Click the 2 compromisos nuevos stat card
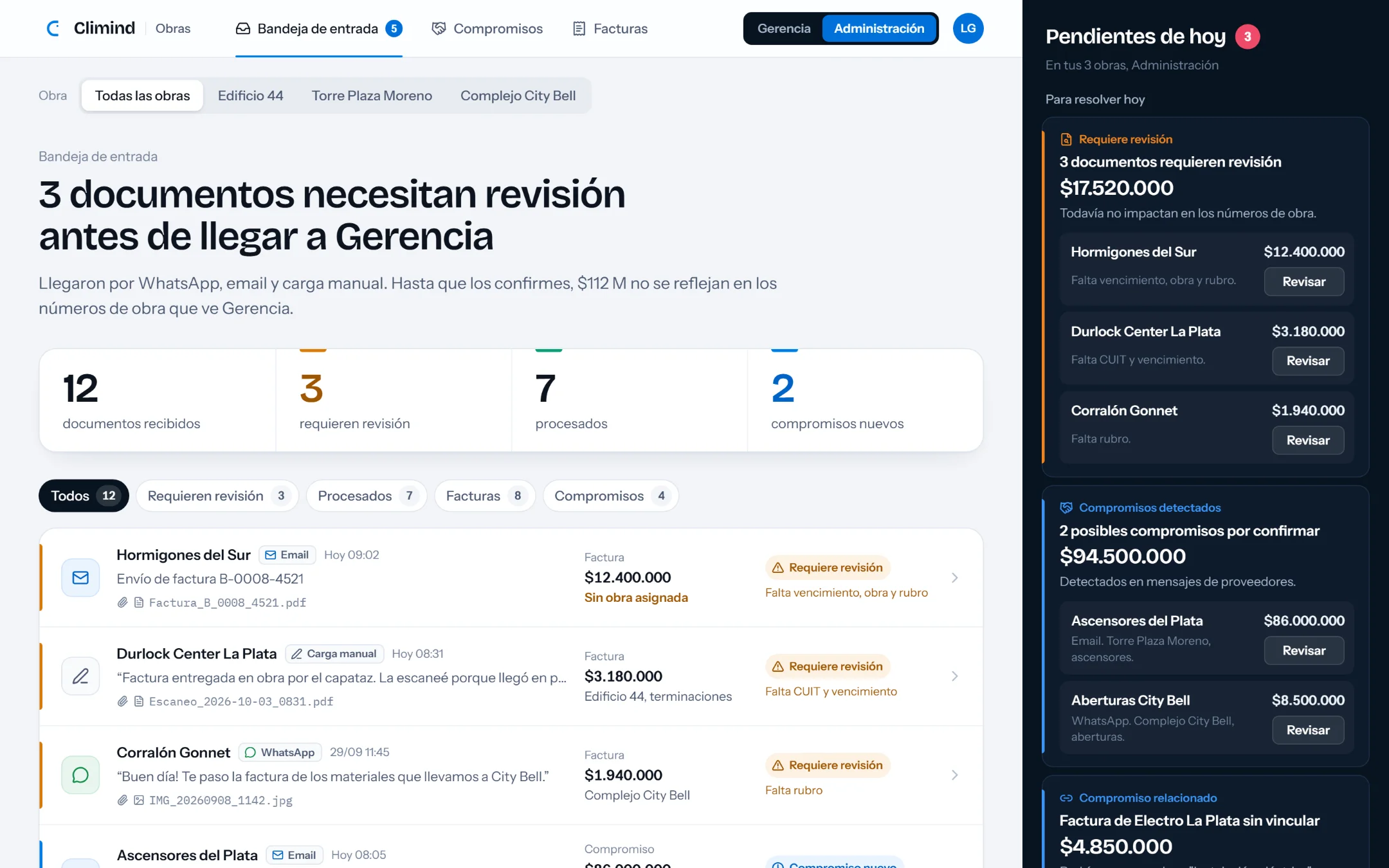The width and height of the screenshot is (1389, 868). click(865, 400)
